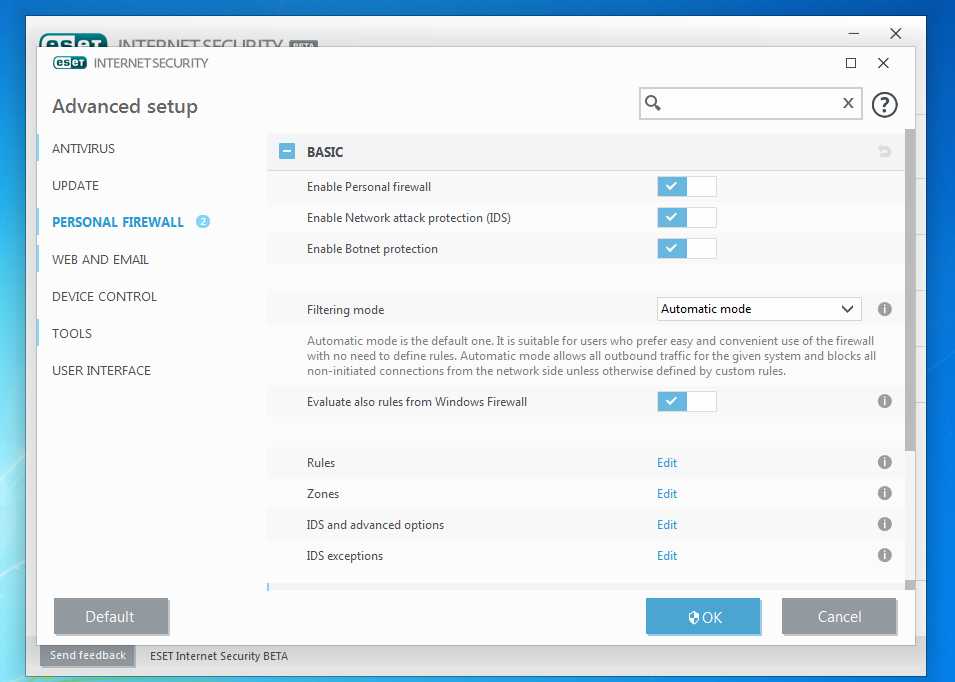
Task: Minimize the background ESET main window
Action: click(855, 33)
